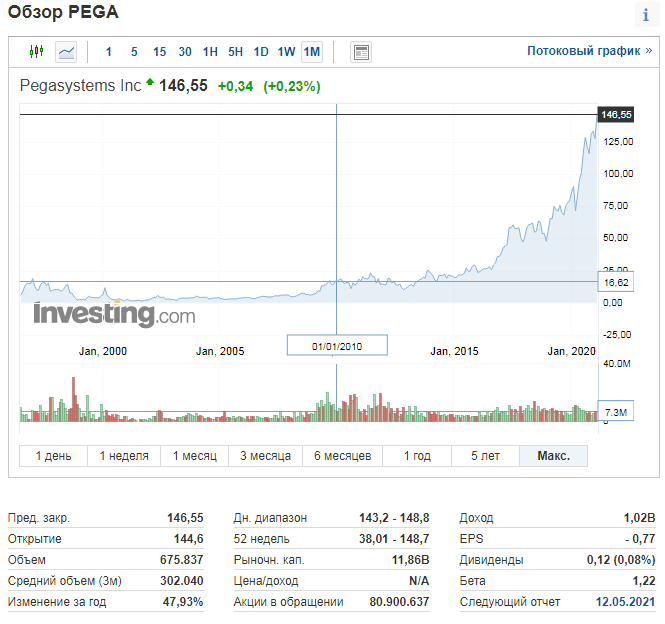Switch to candlestick chart type
This screenshot has width=665, height=624.
tap(37, 52)
